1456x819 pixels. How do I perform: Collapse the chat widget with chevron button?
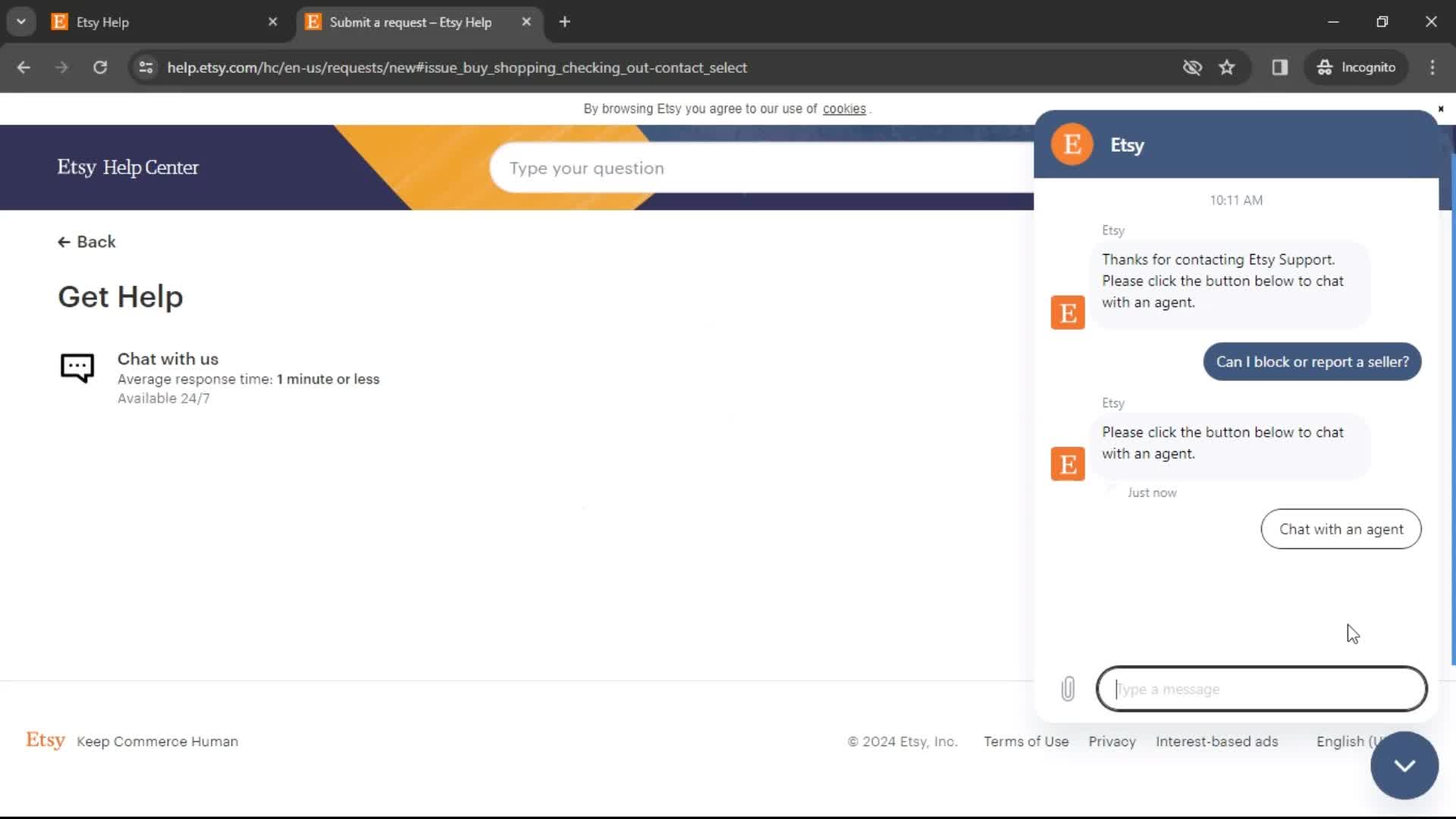[1404, 765]
